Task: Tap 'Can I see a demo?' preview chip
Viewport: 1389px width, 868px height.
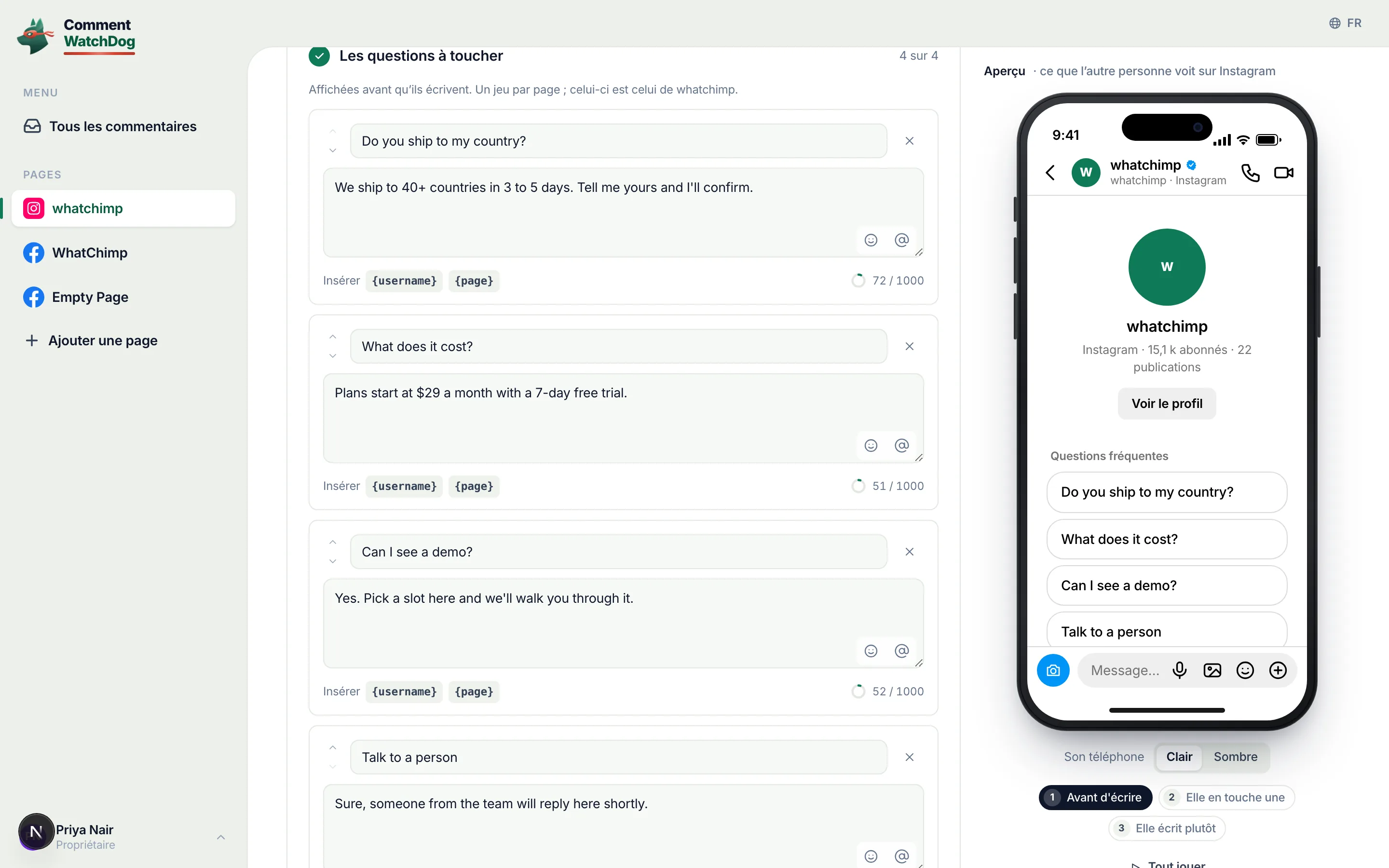Action: [x=1167, y=585]
